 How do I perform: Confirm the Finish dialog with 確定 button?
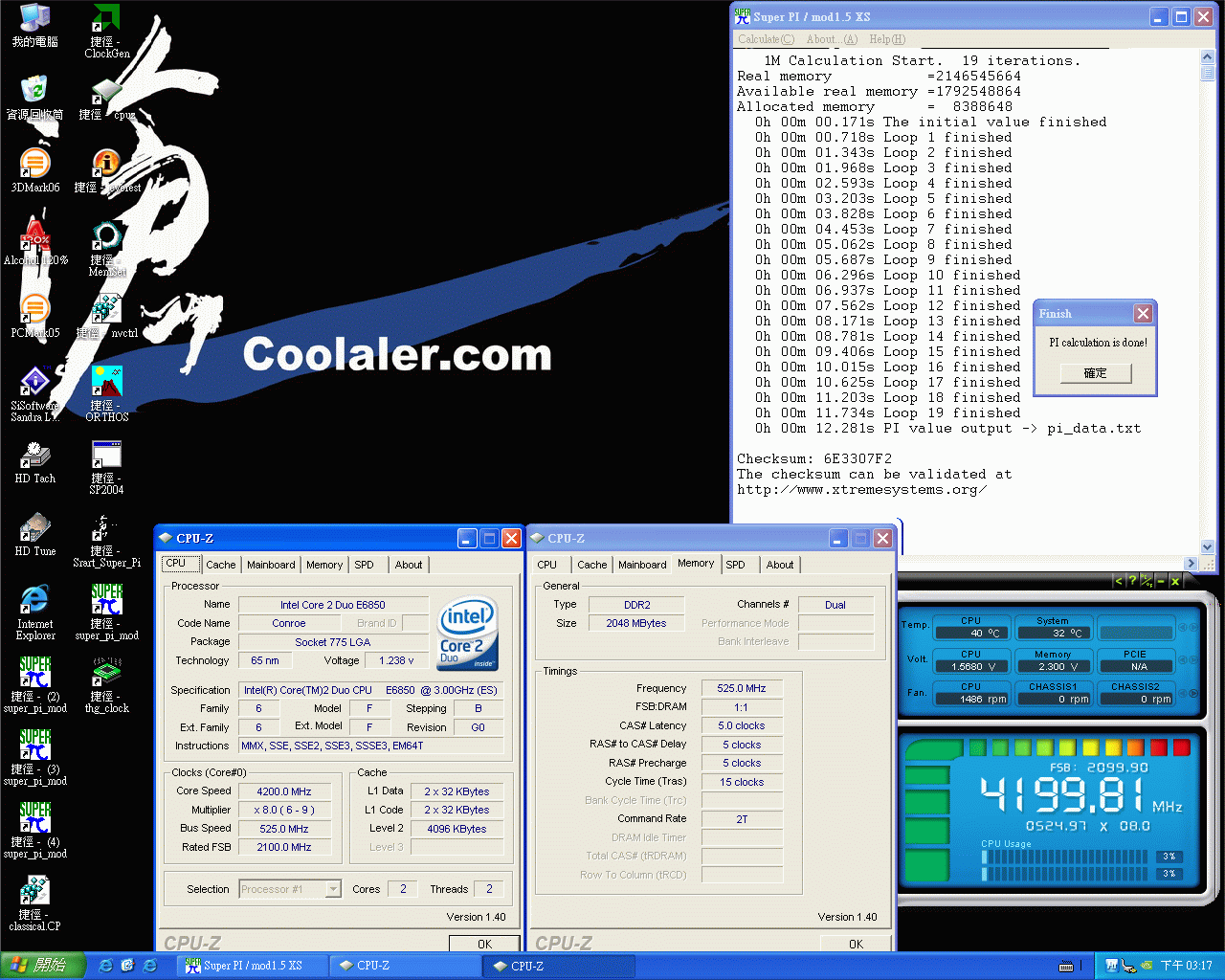point(1096,373)
